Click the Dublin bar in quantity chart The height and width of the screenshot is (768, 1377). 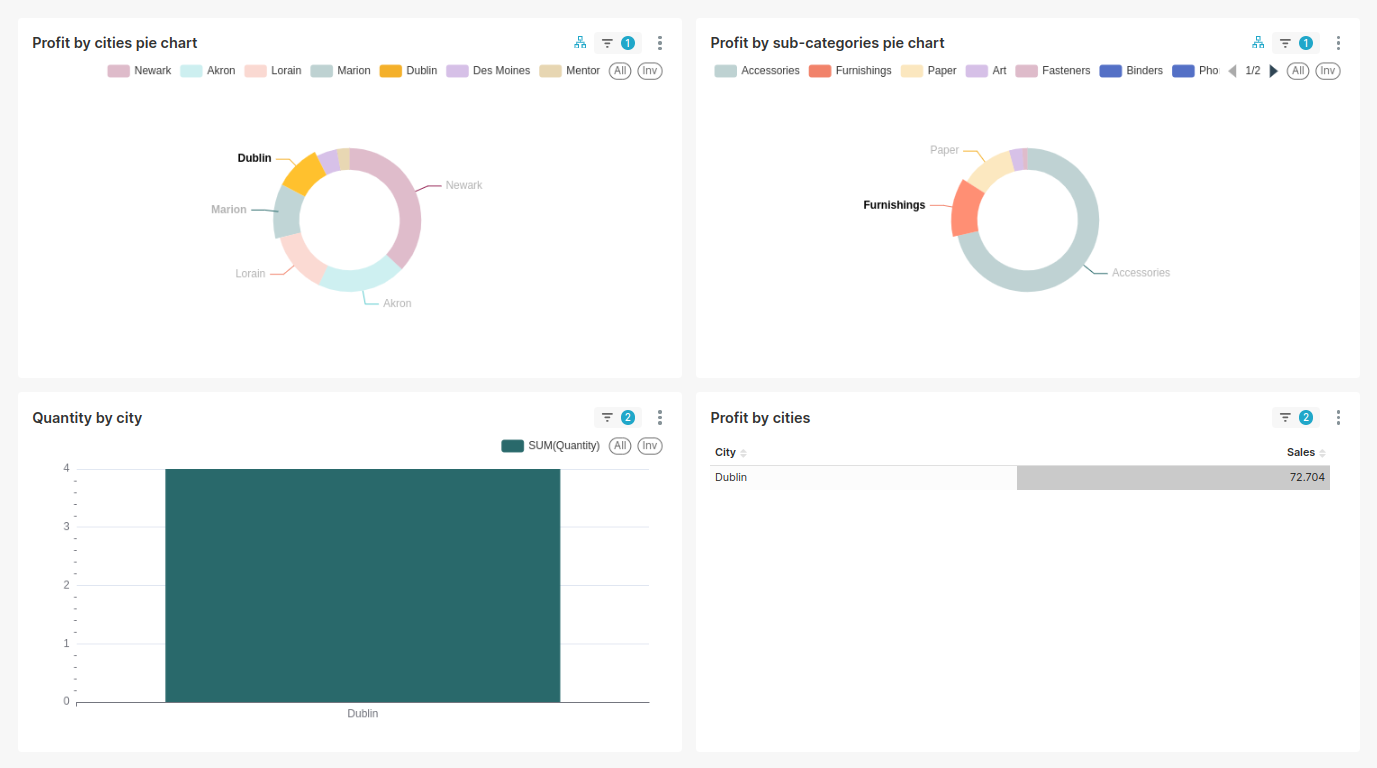click(x=362, y=585)
